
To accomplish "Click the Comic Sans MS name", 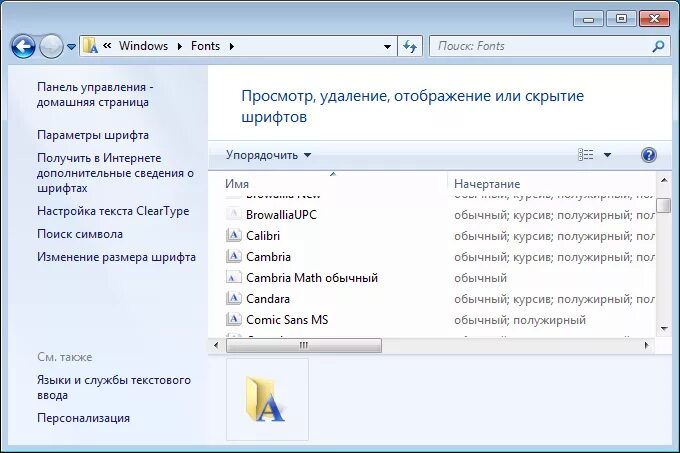I will click(287, 320).
